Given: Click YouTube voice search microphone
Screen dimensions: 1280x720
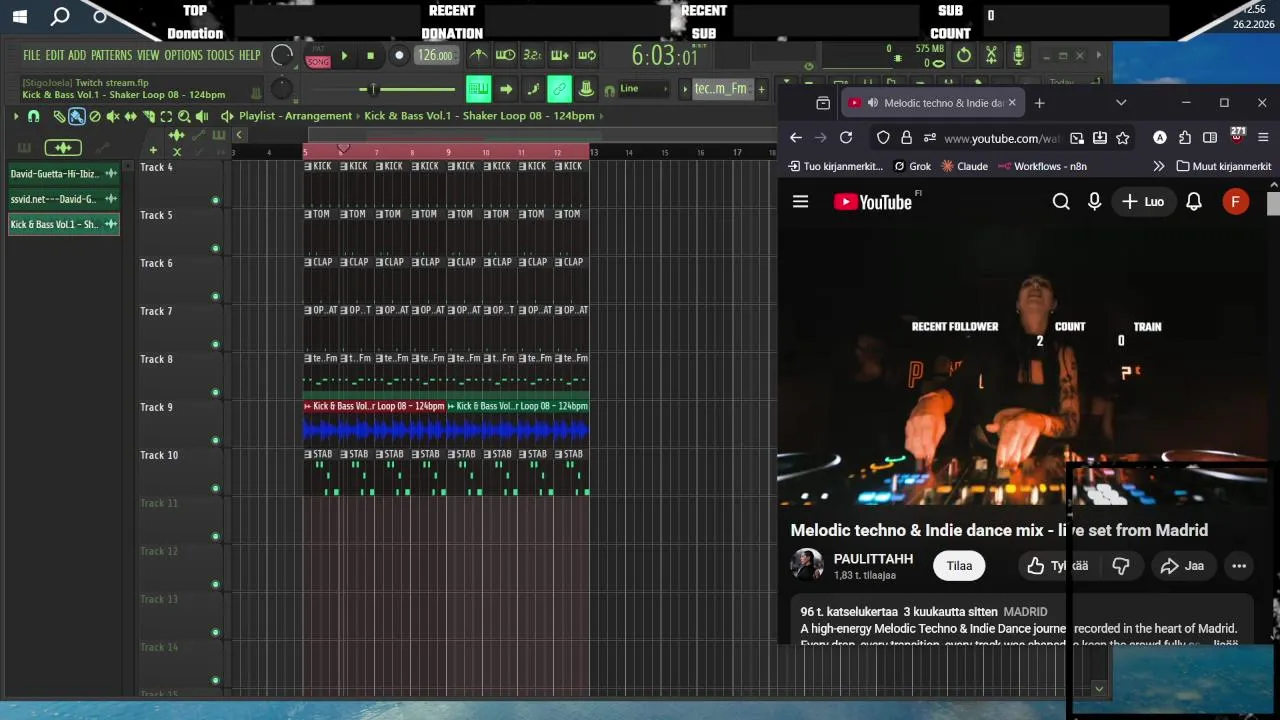Looking at the screenshot, I should (1094, 202).
